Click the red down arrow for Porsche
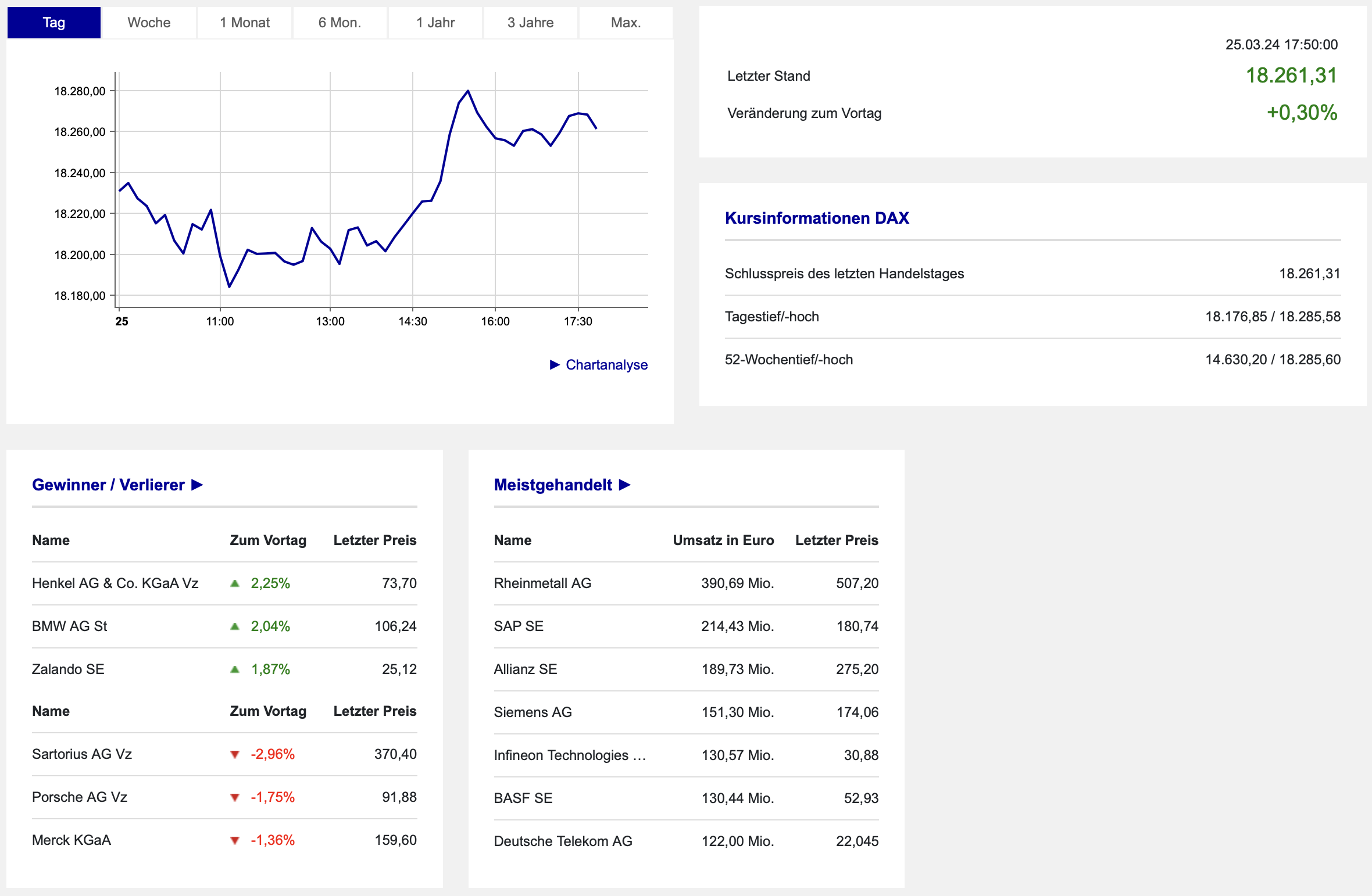 tap(235, 797)
